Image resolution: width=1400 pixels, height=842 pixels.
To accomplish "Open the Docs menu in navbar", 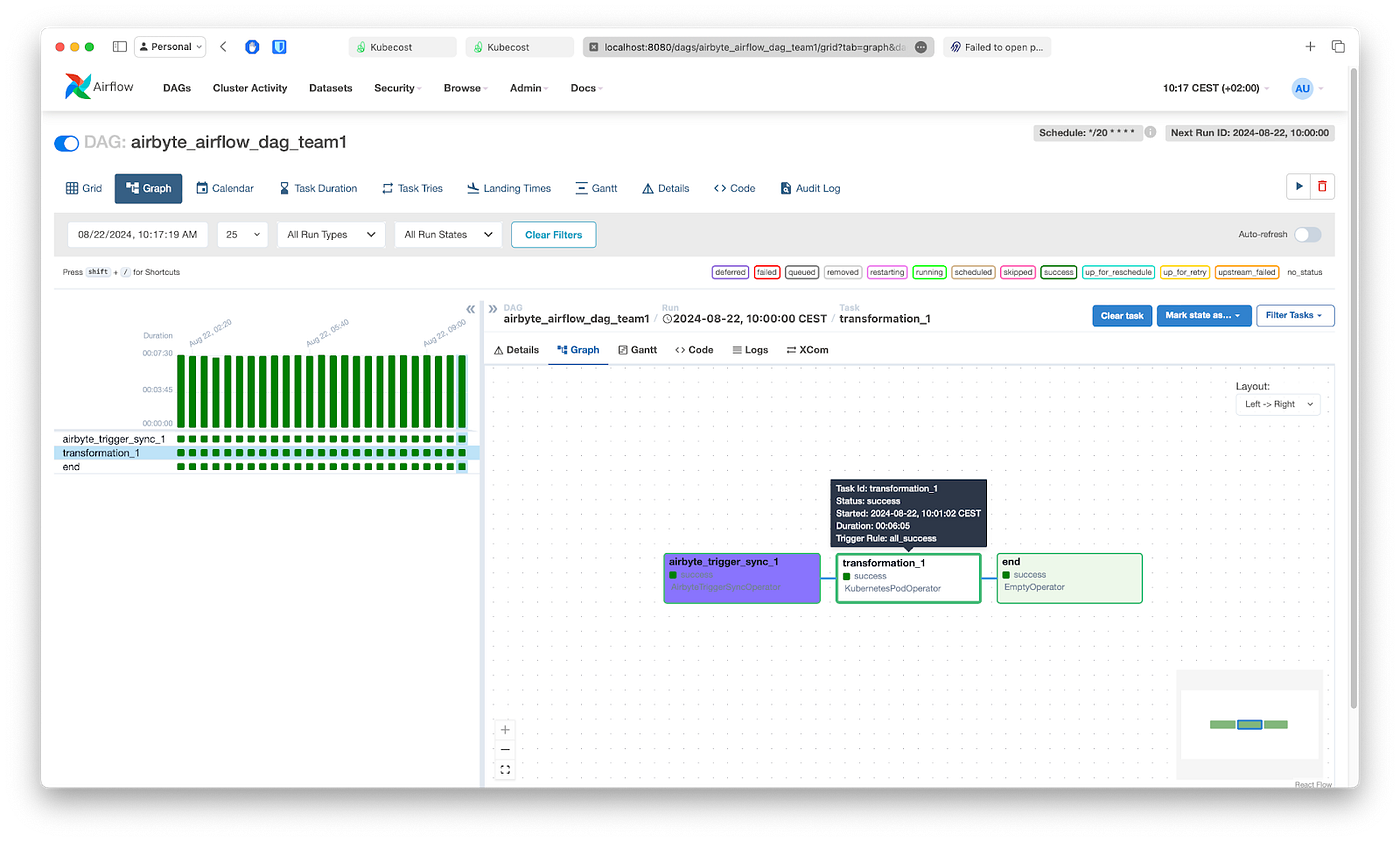I will [x=586, y=88].
